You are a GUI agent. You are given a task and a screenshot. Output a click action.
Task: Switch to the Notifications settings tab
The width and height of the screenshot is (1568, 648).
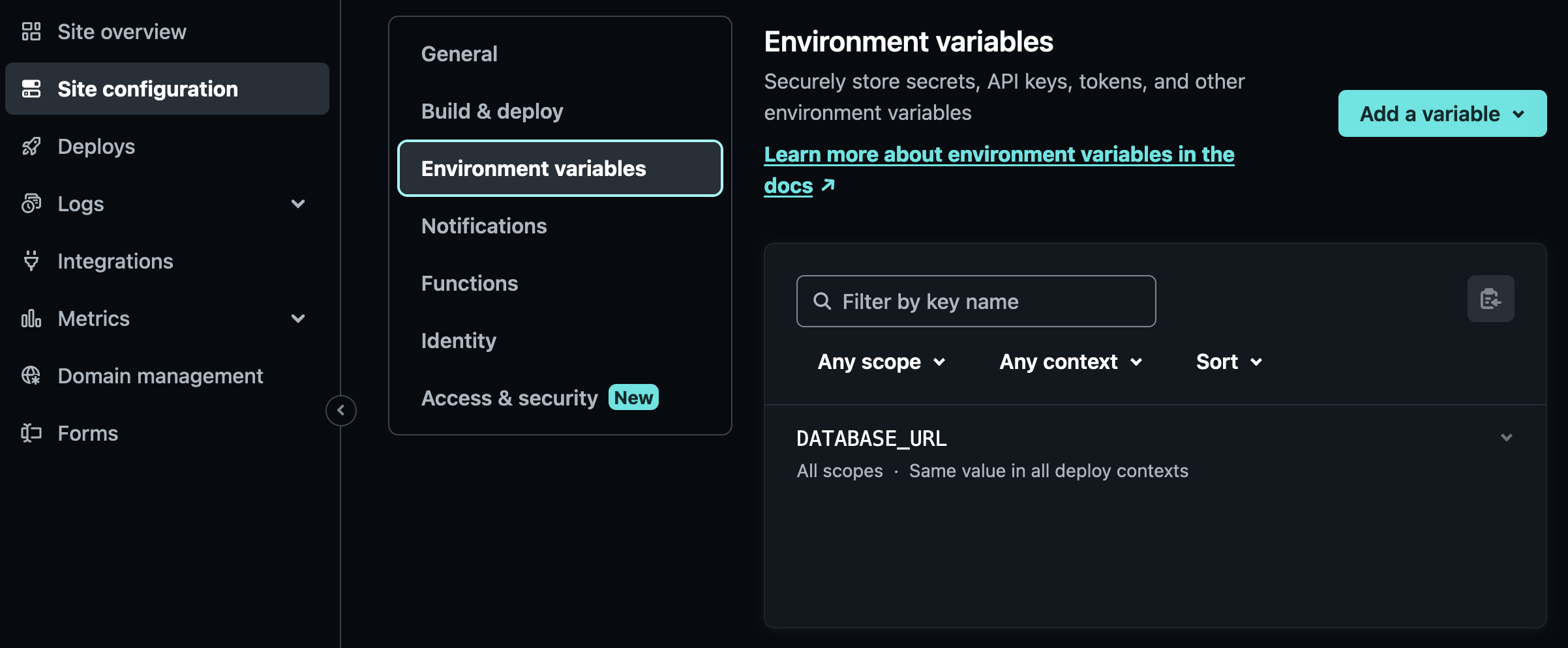[484, 226]
